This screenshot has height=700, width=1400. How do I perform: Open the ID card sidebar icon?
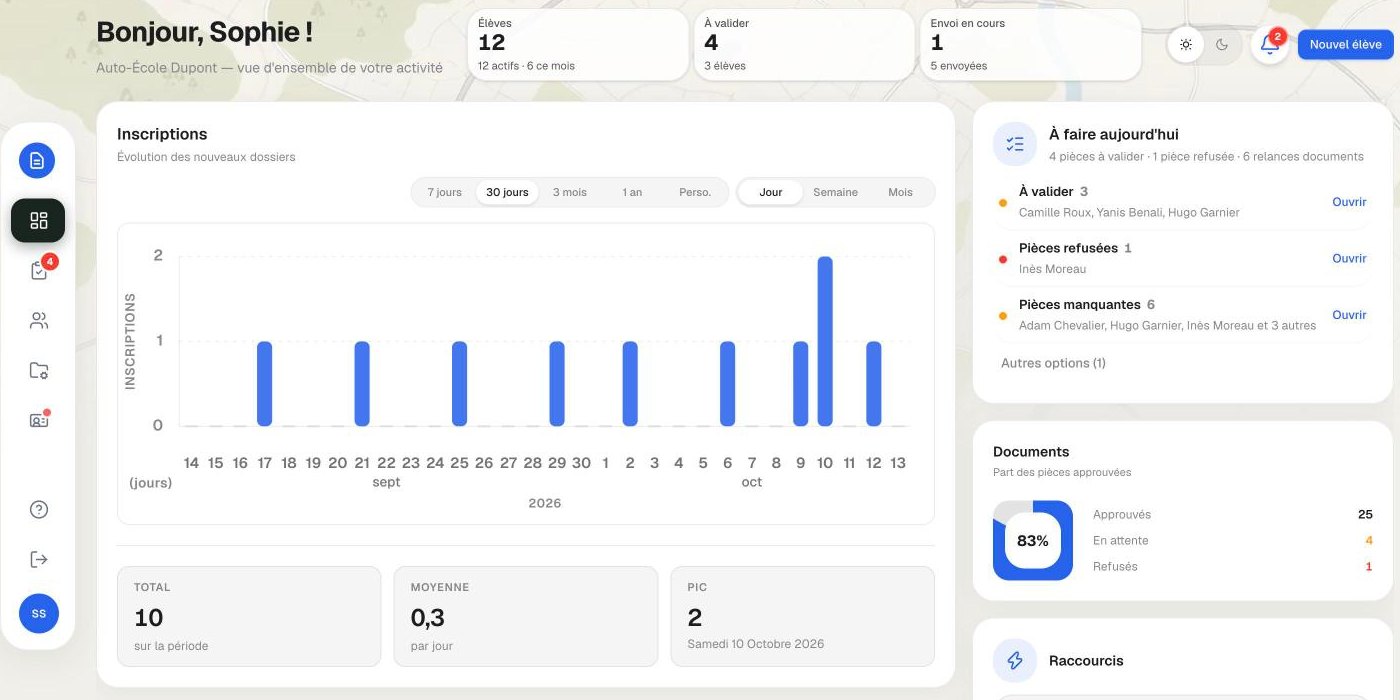(x=39, y=421)
